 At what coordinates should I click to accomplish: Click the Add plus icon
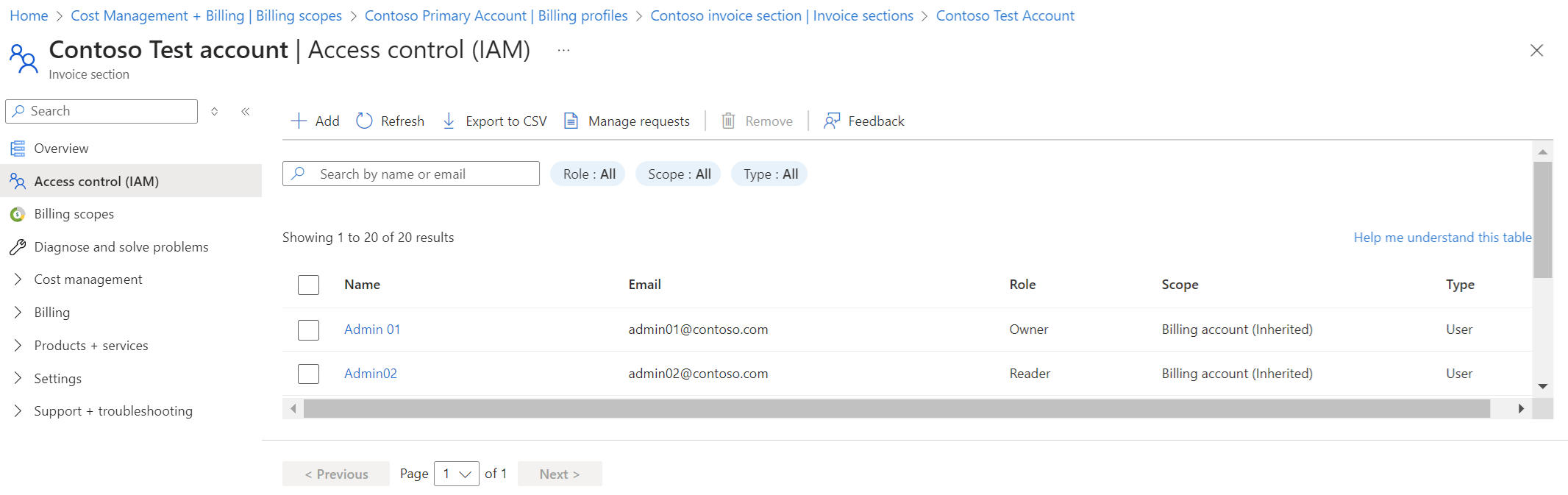coord(299,121)
